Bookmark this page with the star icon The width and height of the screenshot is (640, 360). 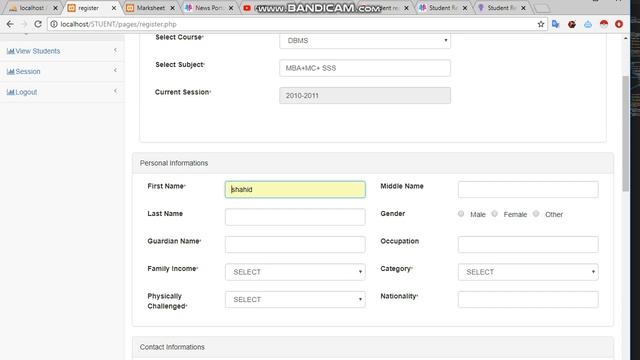click(541, 24)
